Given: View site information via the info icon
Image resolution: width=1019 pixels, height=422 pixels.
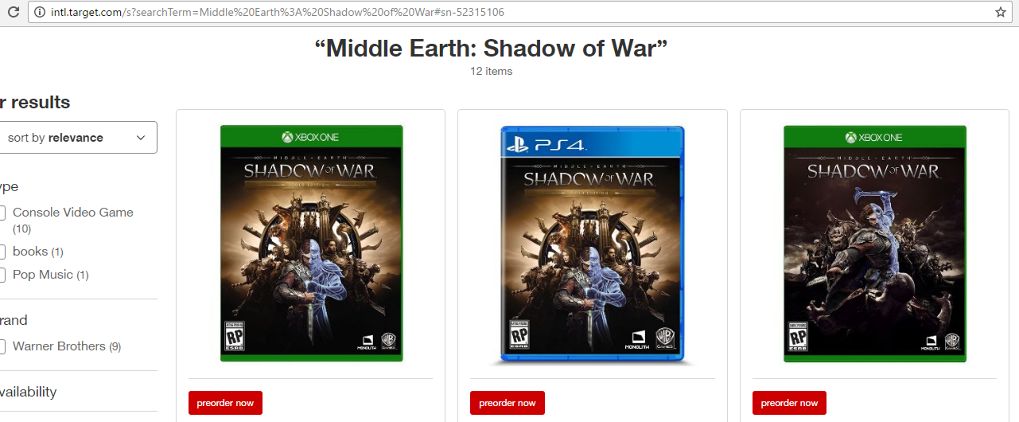Looking at the screenshot, I should [x=40, y=12].
